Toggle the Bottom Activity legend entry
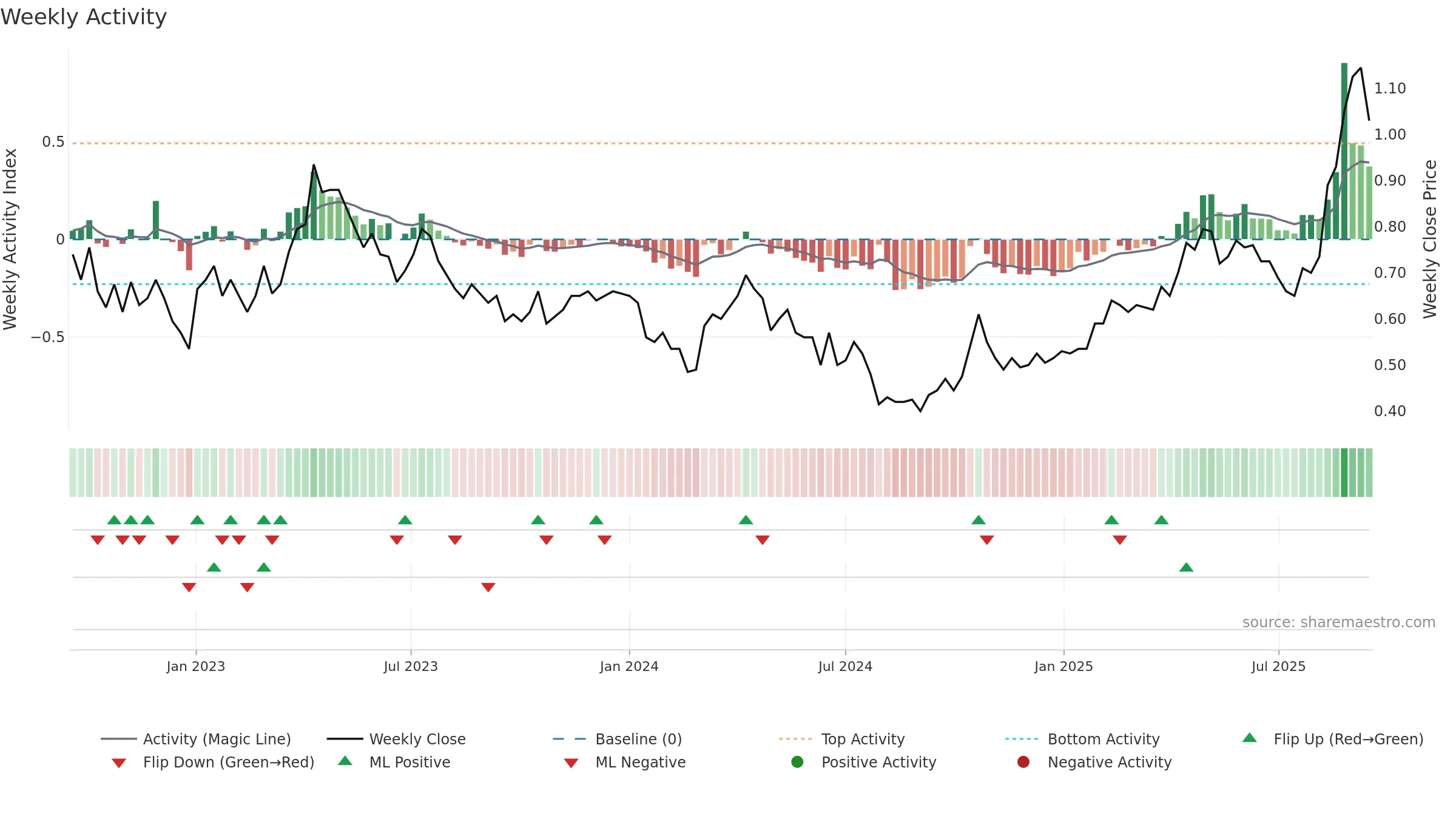Viewport: 1456px width, 819px height. [x=1082, y=739]
